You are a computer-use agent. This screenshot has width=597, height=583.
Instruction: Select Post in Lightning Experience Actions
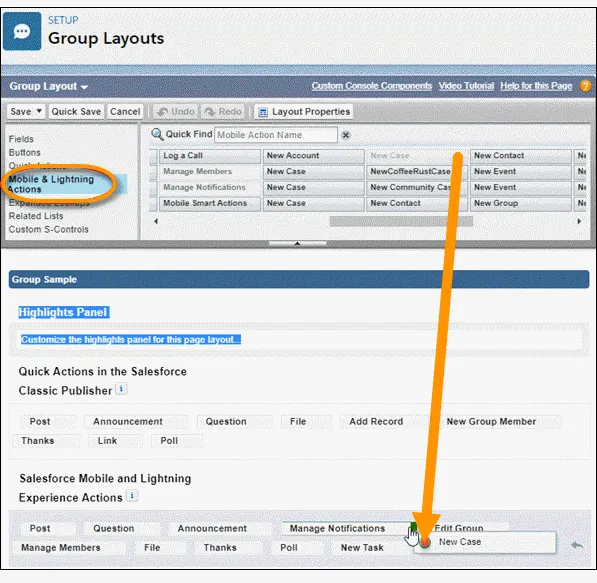point(47,529)
